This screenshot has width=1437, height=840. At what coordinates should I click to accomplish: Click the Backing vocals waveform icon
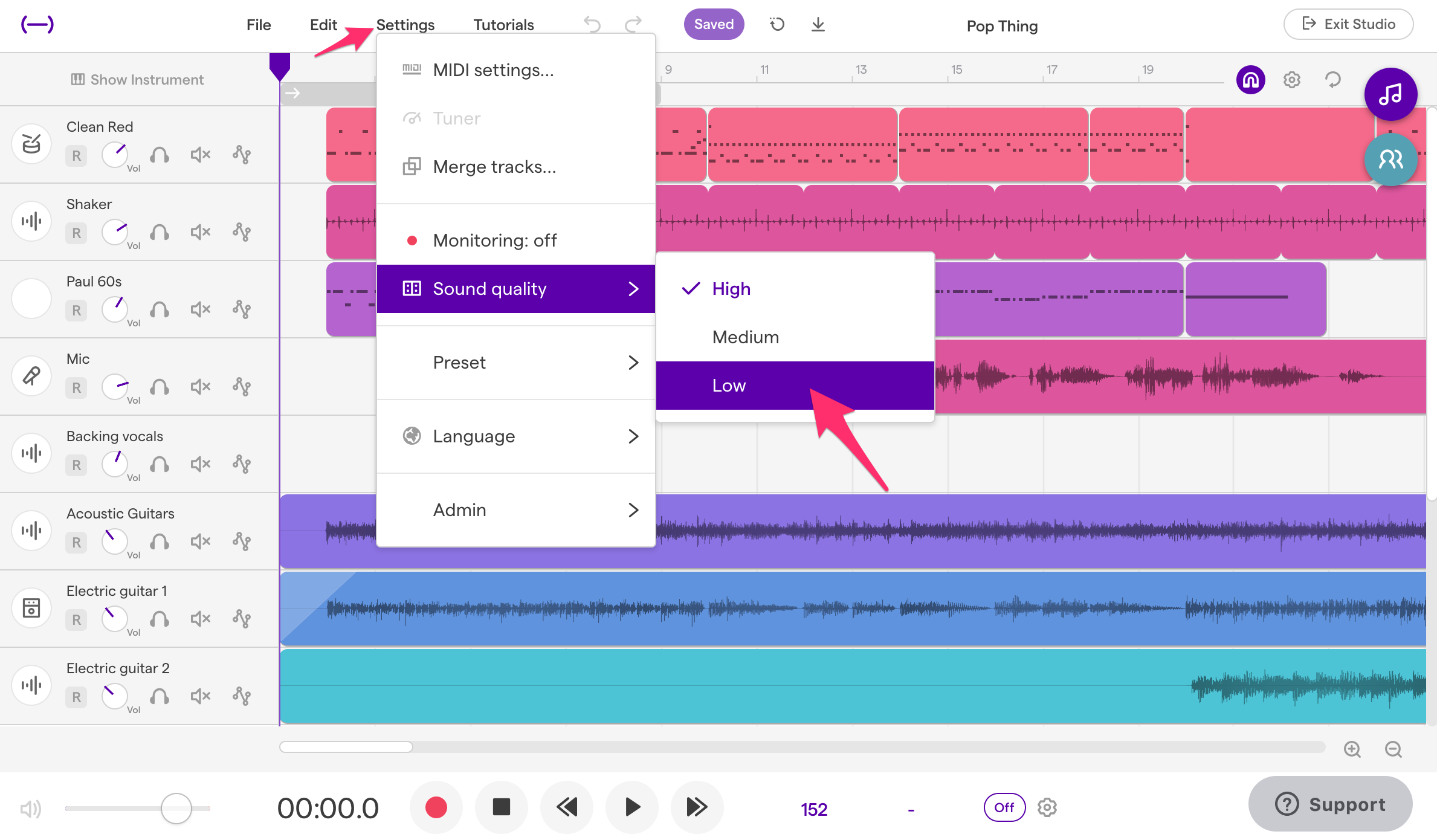[x=31, y=453]
